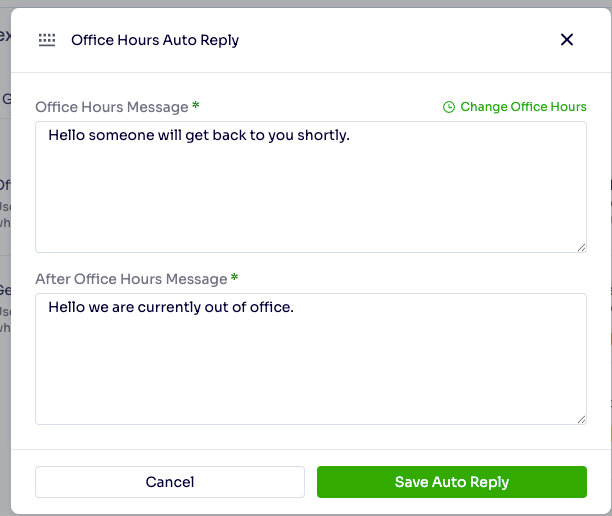612x516 pixels.
Task: Click the After Office Hours Message label
Action: (131, 279)
